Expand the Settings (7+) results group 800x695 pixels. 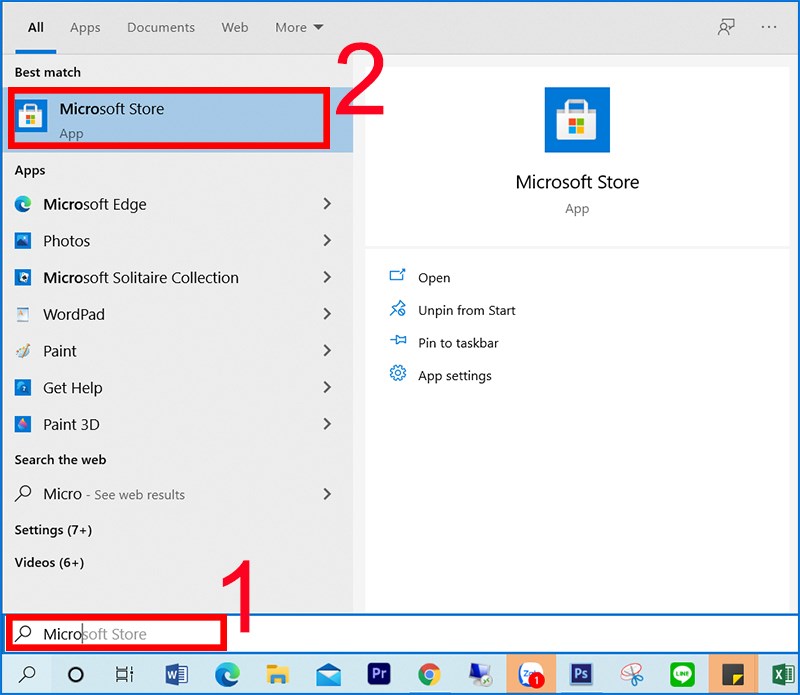coord(53,529)
